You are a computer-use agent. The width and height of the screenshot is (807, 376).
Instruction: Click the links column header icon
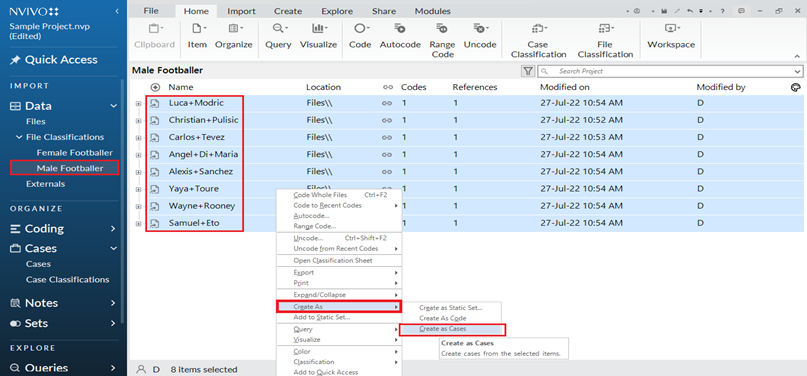coord(388,87)
